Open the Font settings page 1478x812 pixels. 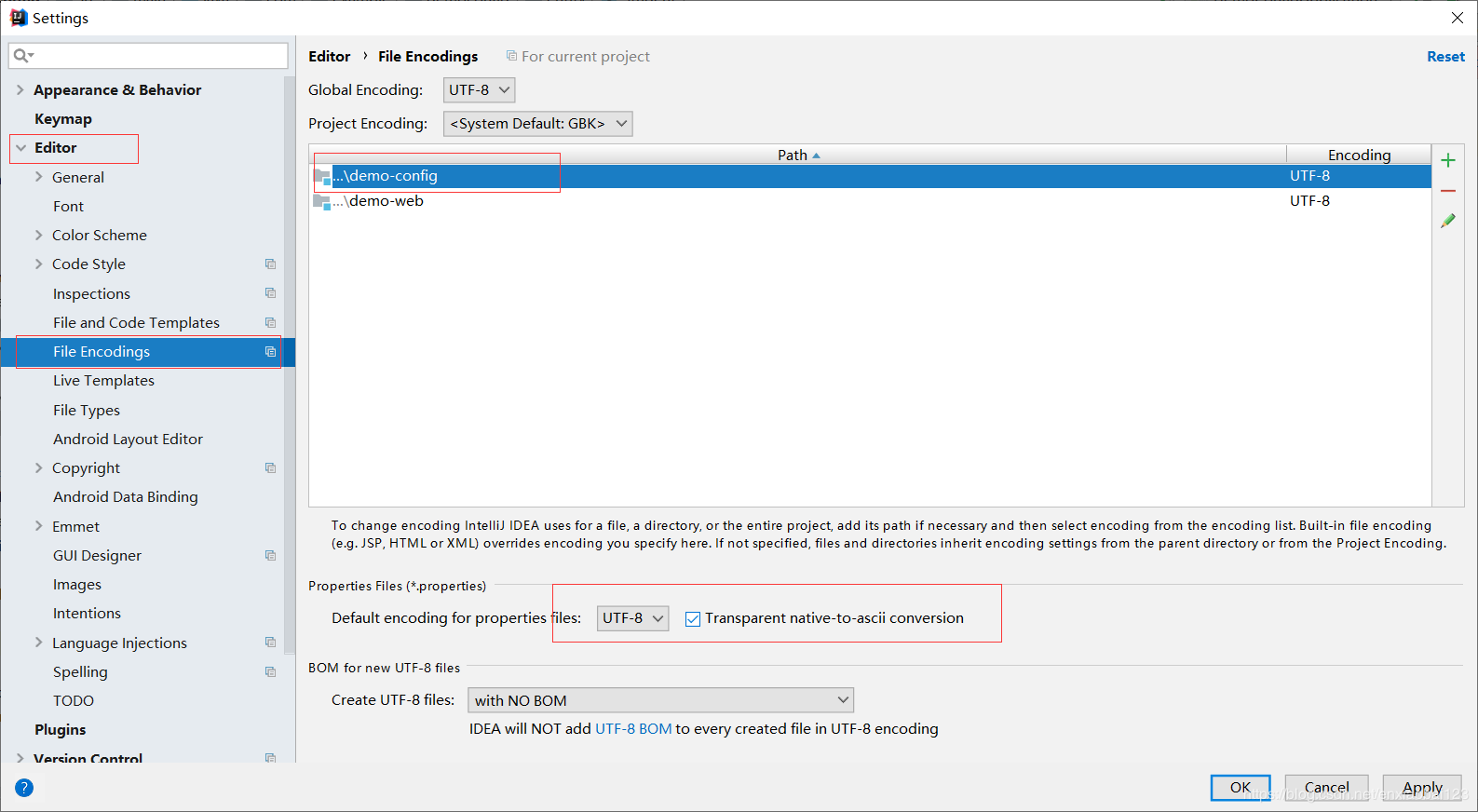pyautogui.click(x=68, y=207)
